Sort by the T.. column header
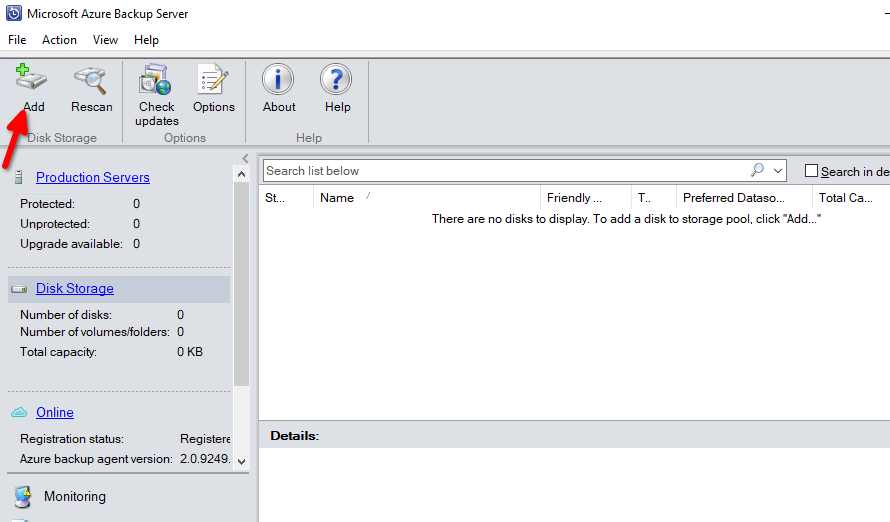 tap(653, 197)
